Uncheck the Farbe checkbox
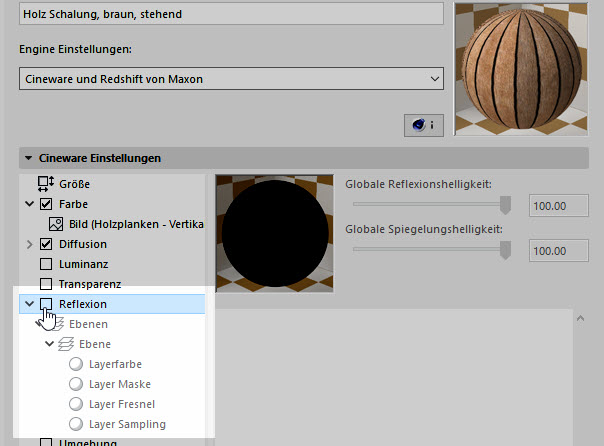 [46, 204]
